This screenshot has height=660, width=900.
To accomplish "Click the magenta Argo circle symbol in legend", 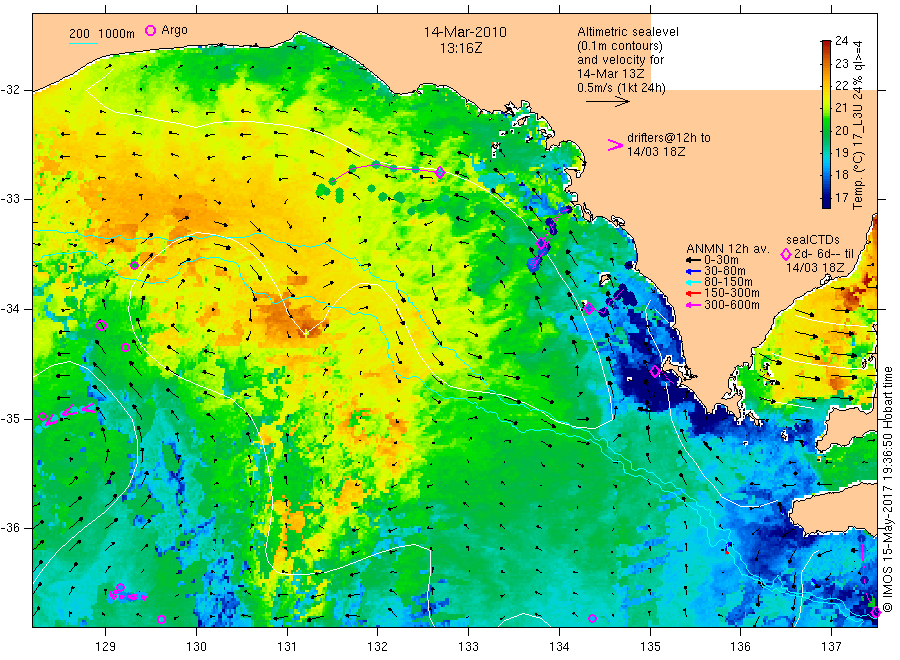I will coord(150,30).
